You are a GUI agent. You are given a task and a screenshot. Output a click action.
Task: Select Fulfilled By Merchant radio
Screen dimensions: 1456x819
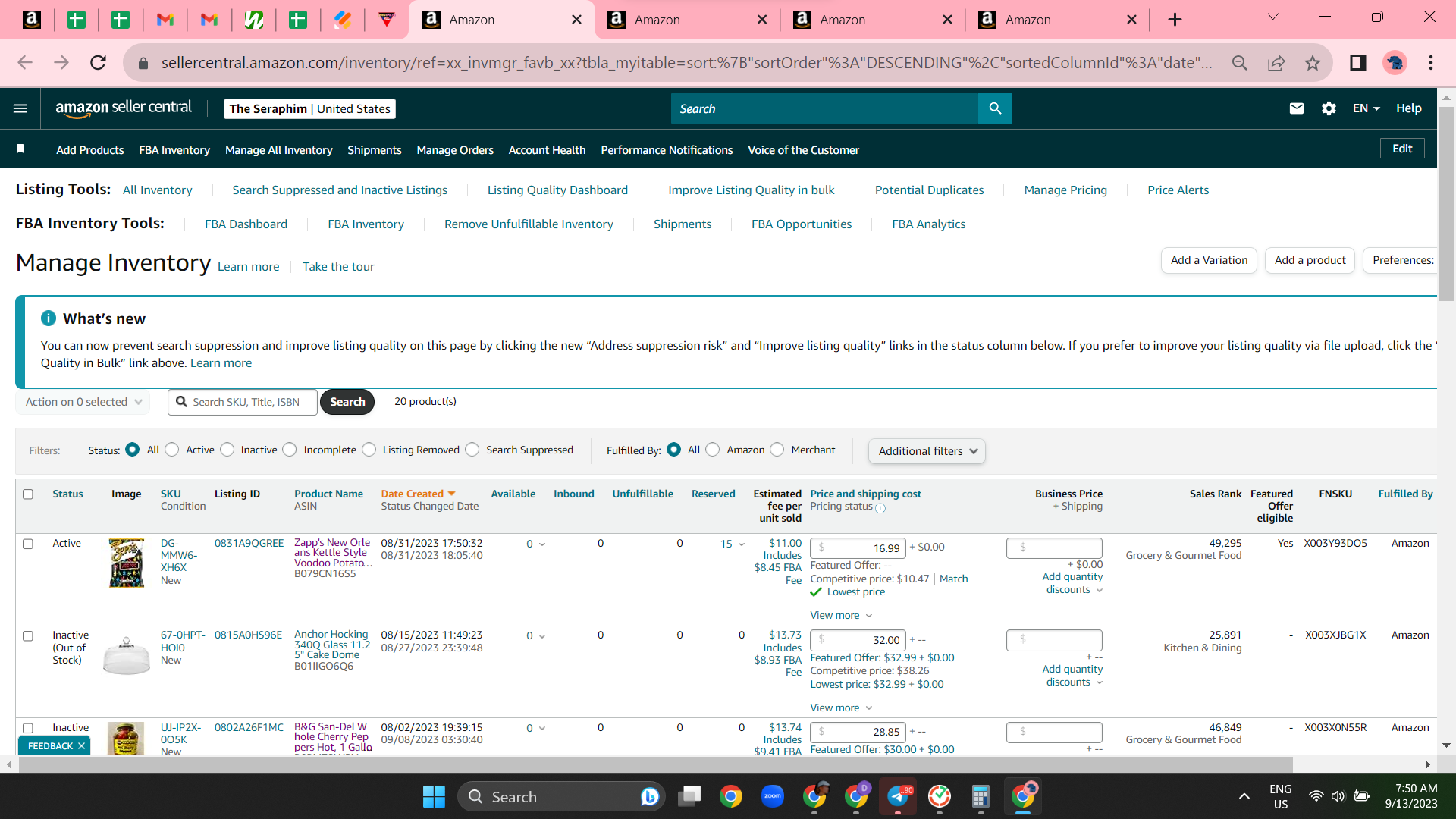[x=777, y=450]
